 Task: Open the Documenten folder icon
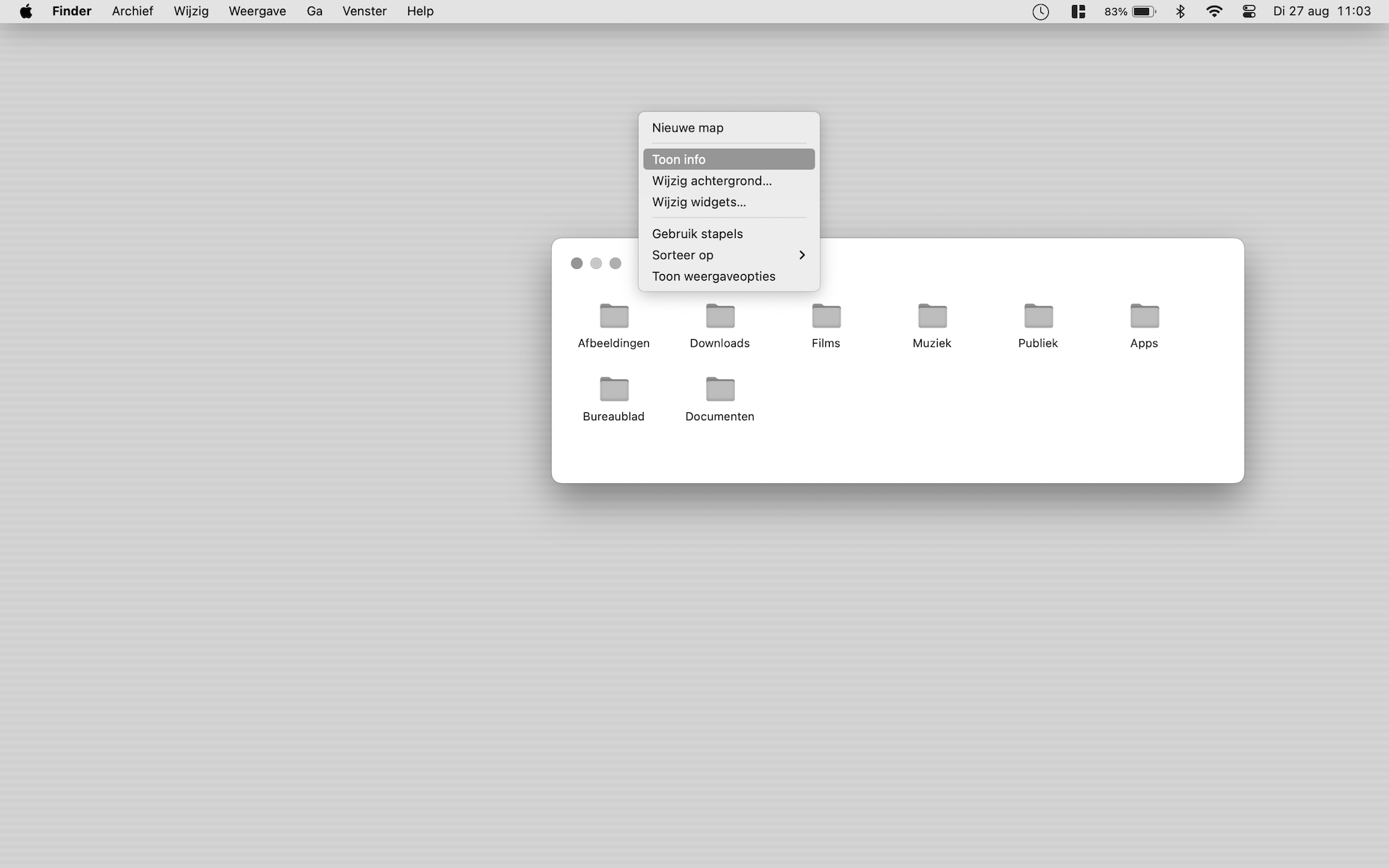pos(720,390)
